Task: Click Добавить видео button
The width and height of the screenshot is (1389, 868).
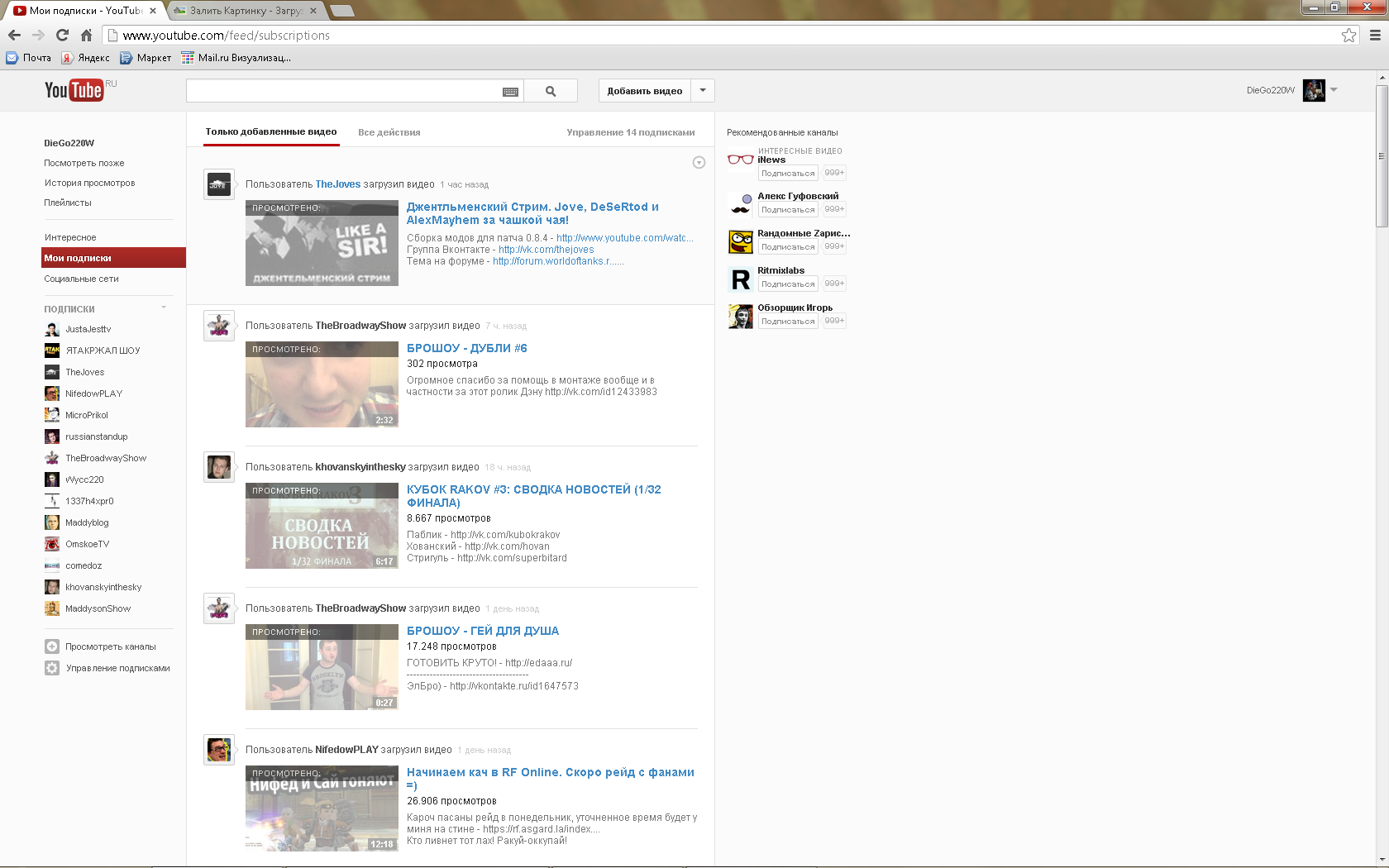Action: (x=645, y=91)
